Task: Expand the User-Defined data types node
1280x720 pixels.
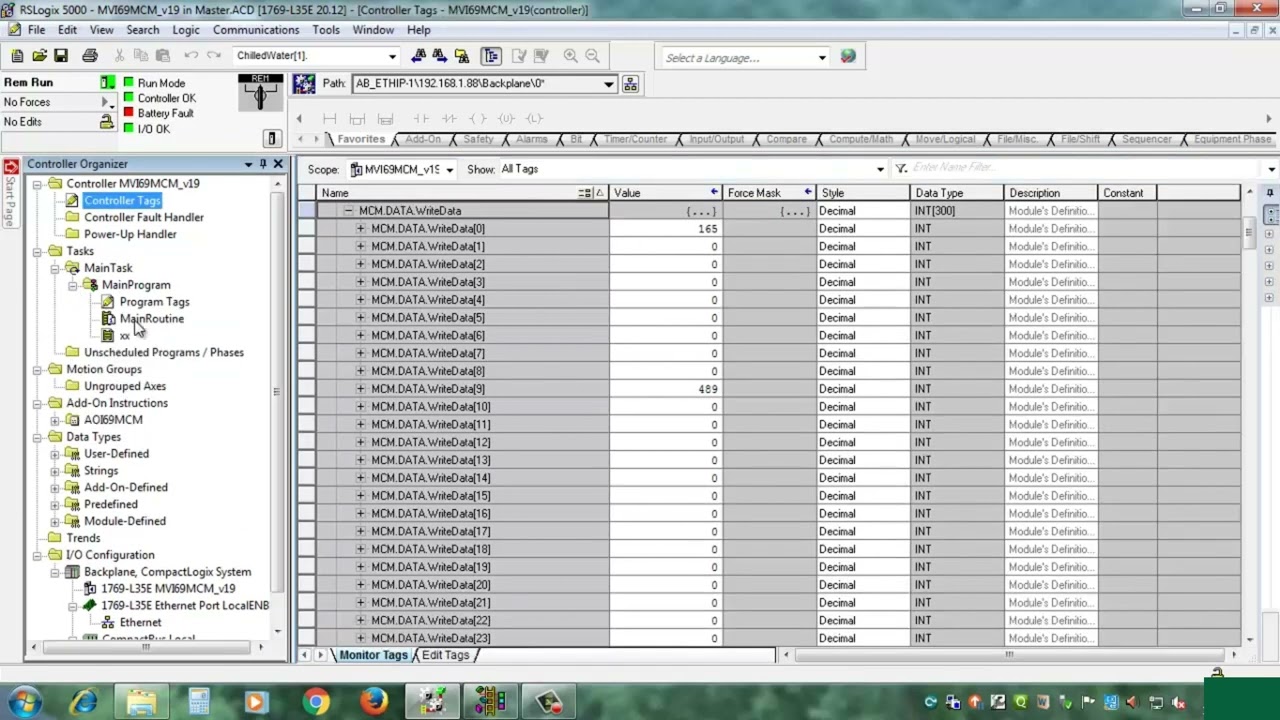Action: 55,454
